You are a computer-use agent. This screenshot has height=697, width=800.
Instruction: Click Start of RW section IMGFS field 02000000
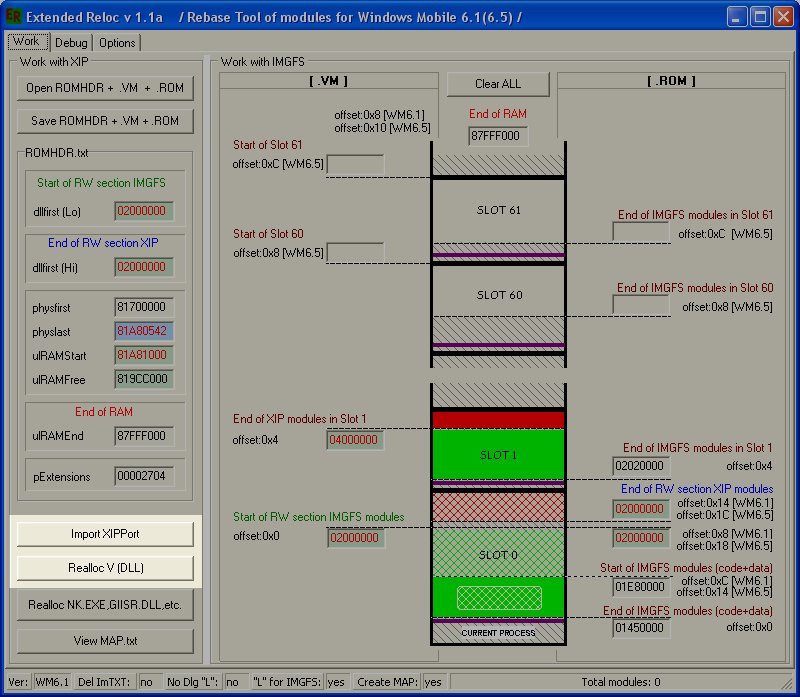[x=356, y=538]
